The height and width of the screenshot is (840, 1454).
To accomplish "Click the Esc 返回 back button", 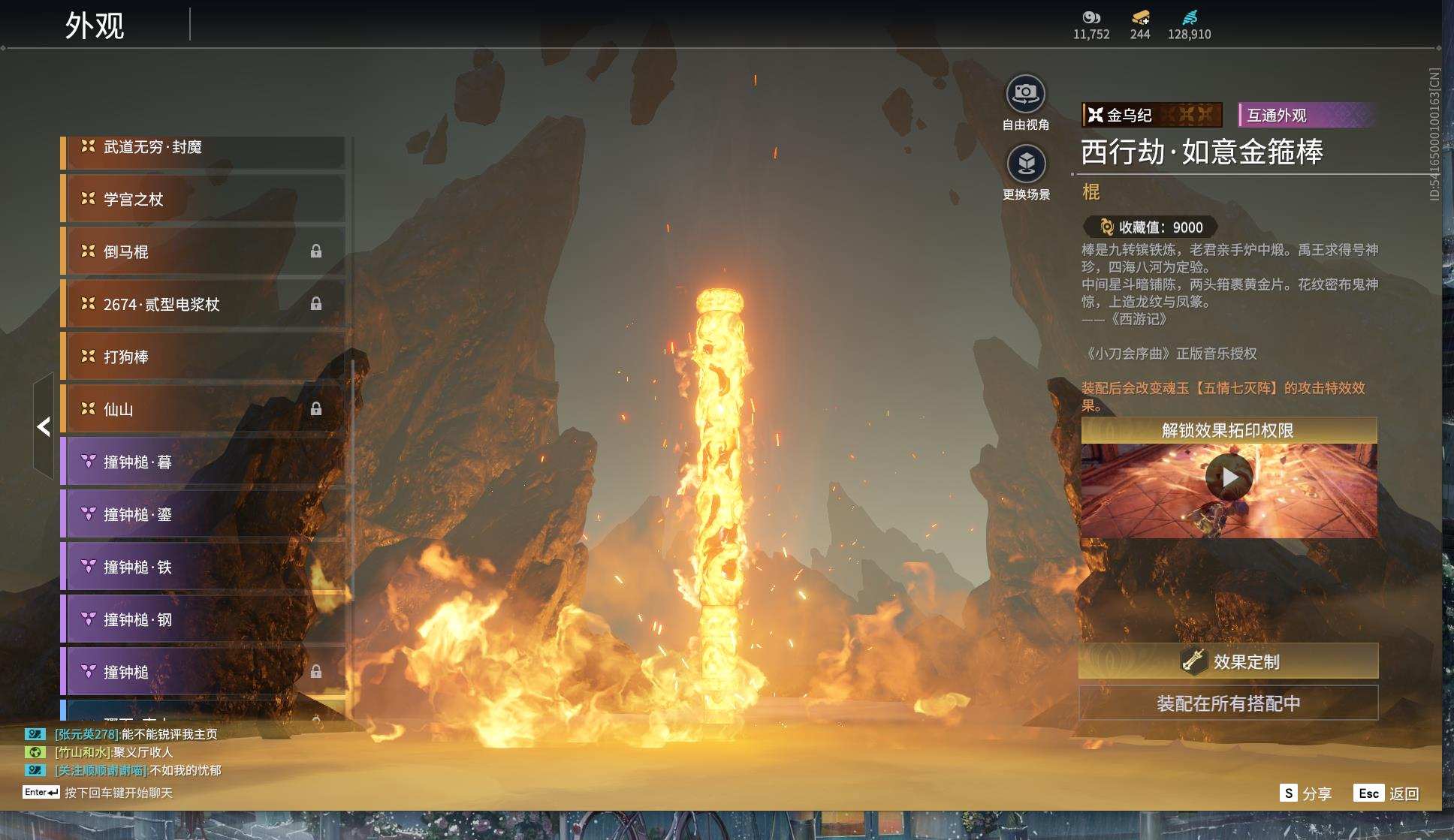I will click(1386, 793).
